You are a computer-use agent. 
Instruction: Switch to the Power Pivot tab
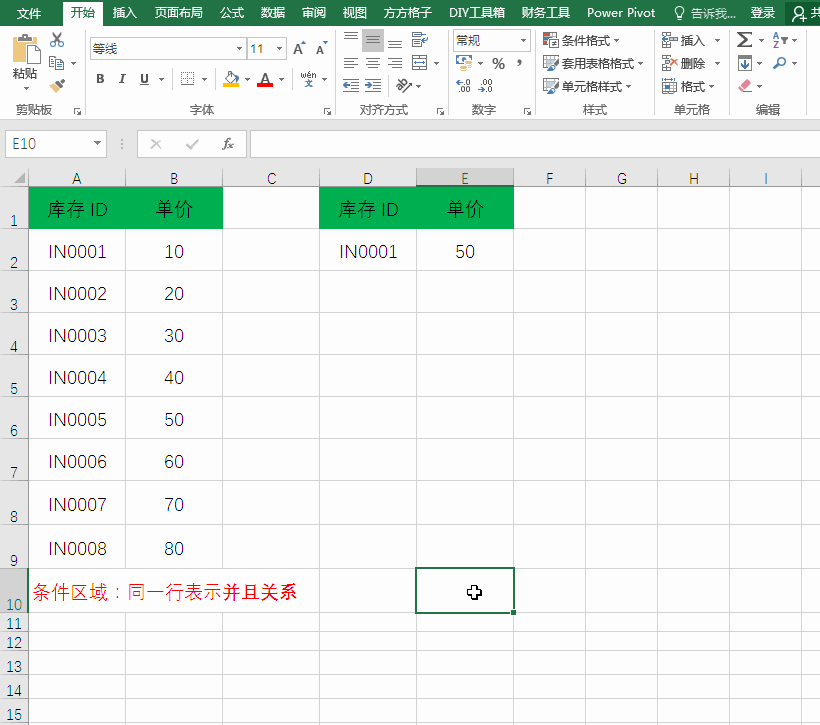pyautogui.click(x=621, y=13)
